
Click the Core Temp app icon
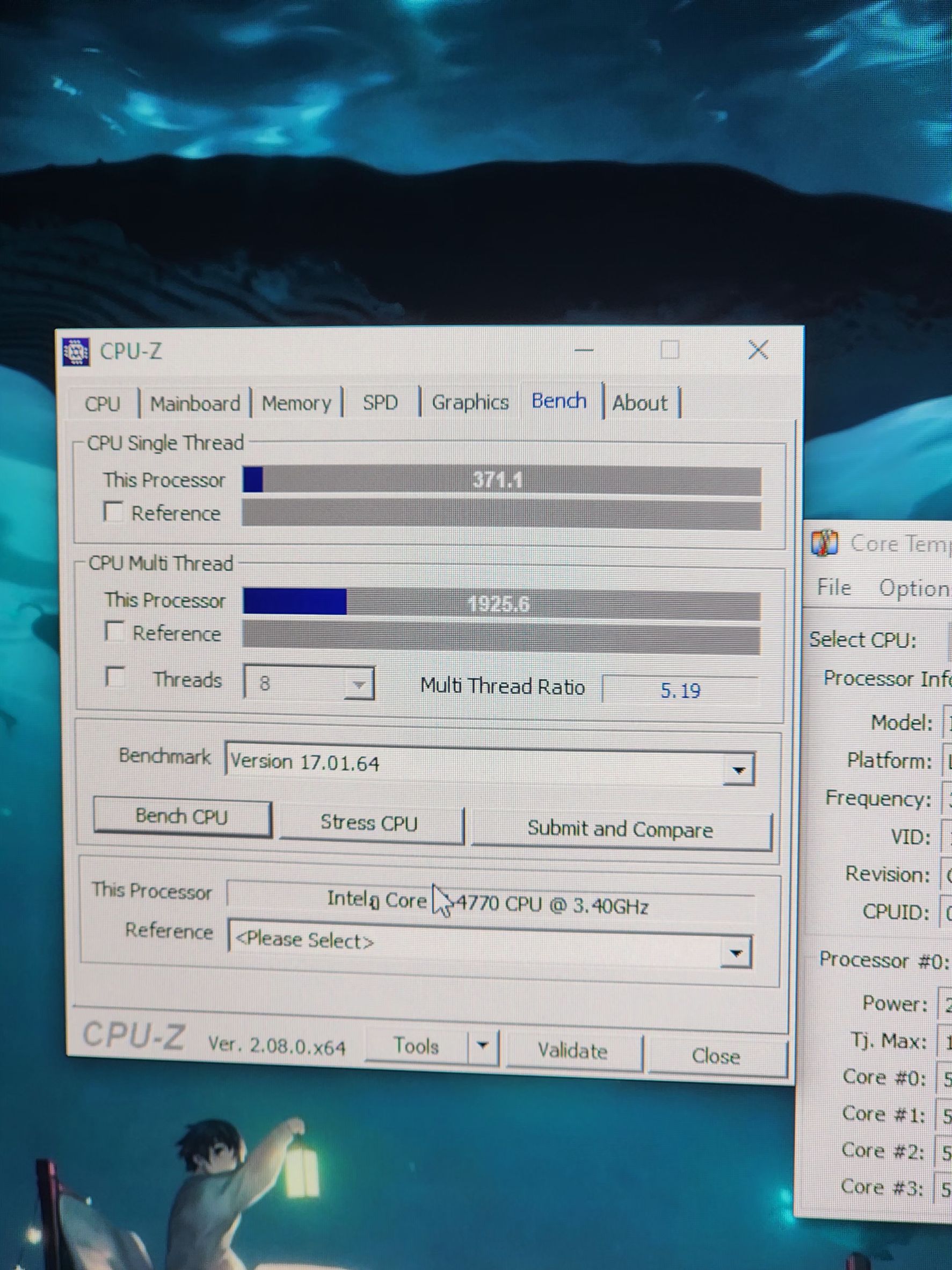click(x=825, y=543)
